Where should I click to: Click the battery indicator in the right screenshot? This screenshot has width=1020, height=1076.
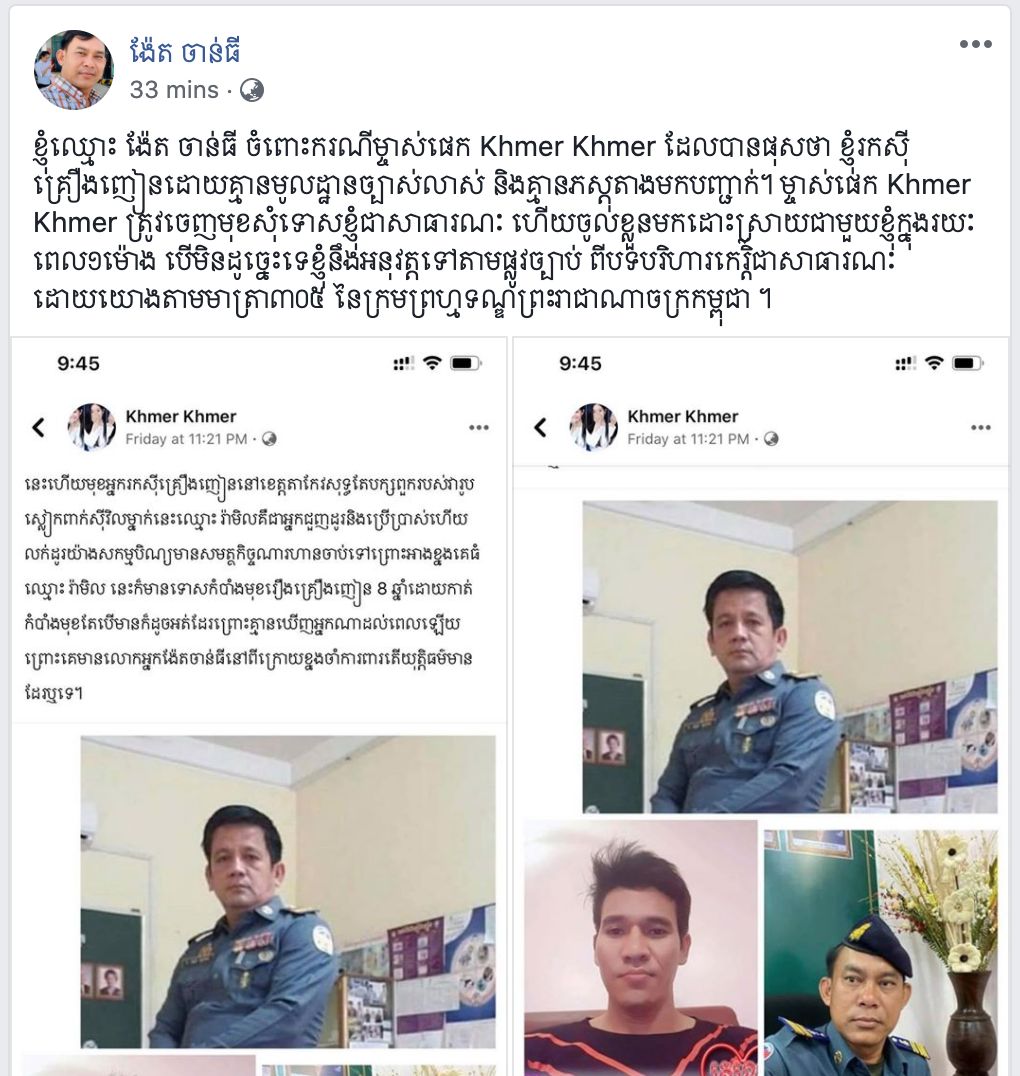(x=968, y=363)
